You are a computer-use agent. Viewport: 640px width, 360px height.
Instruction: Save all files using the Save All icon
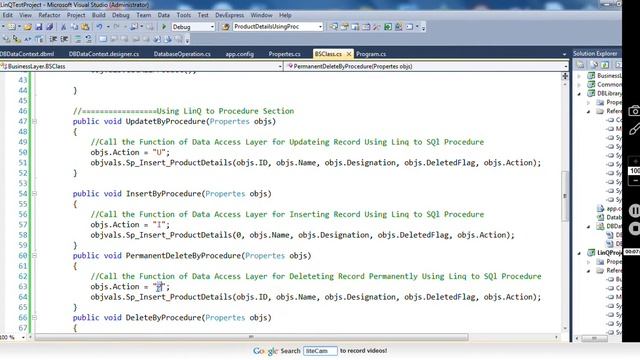[49, 27]
